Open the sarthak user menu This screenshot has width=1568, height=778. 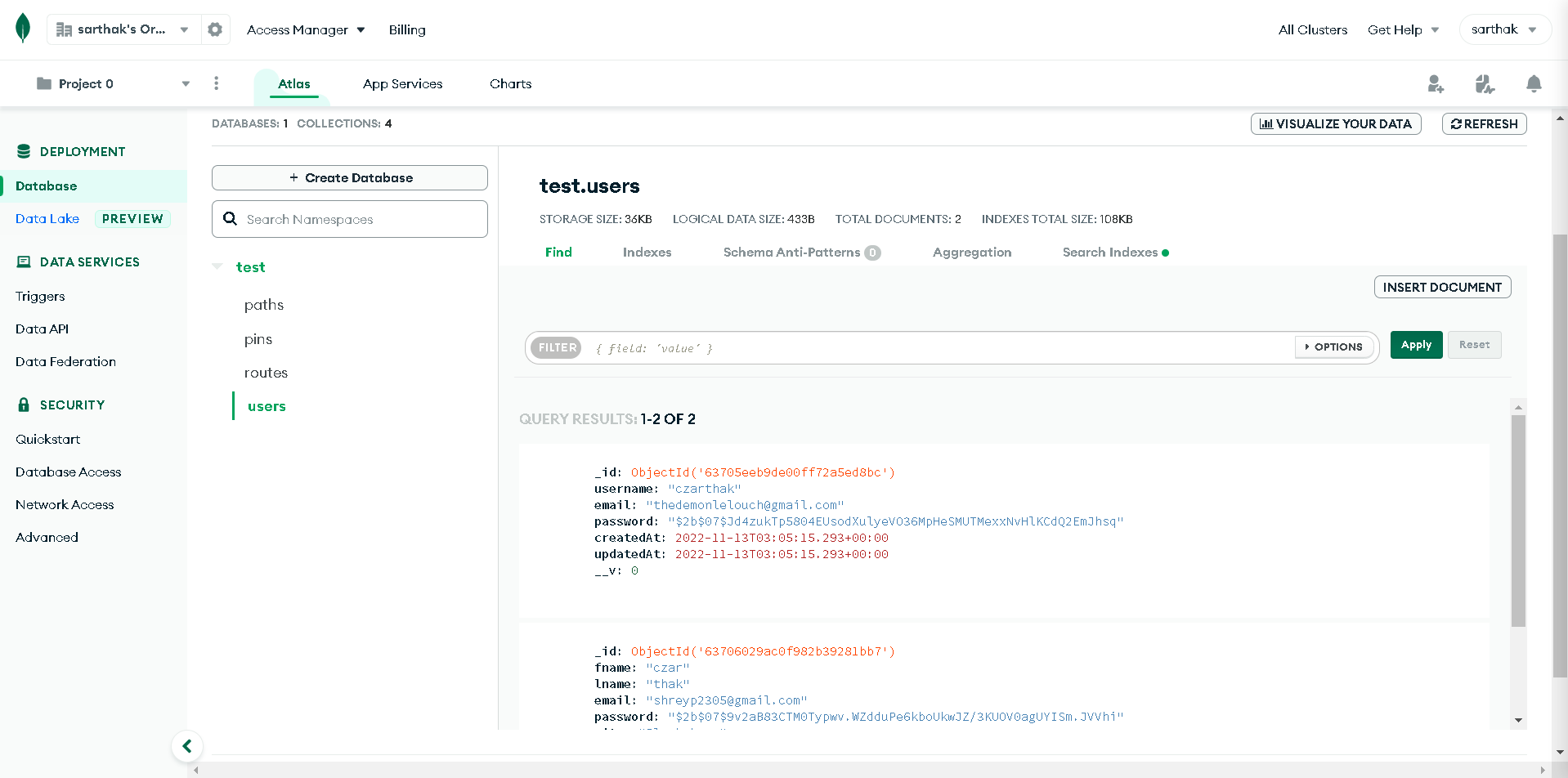click(1504, 29)
